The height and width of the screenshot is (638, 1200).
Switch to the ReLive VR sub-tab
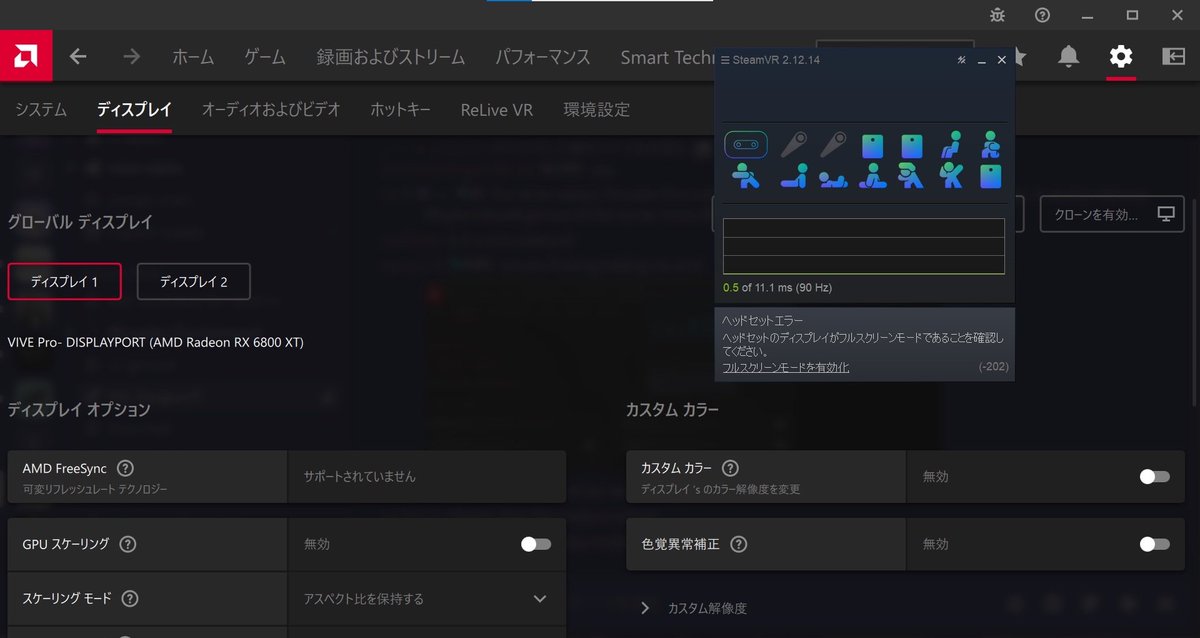pyautogui.click(x=497, y=109)
